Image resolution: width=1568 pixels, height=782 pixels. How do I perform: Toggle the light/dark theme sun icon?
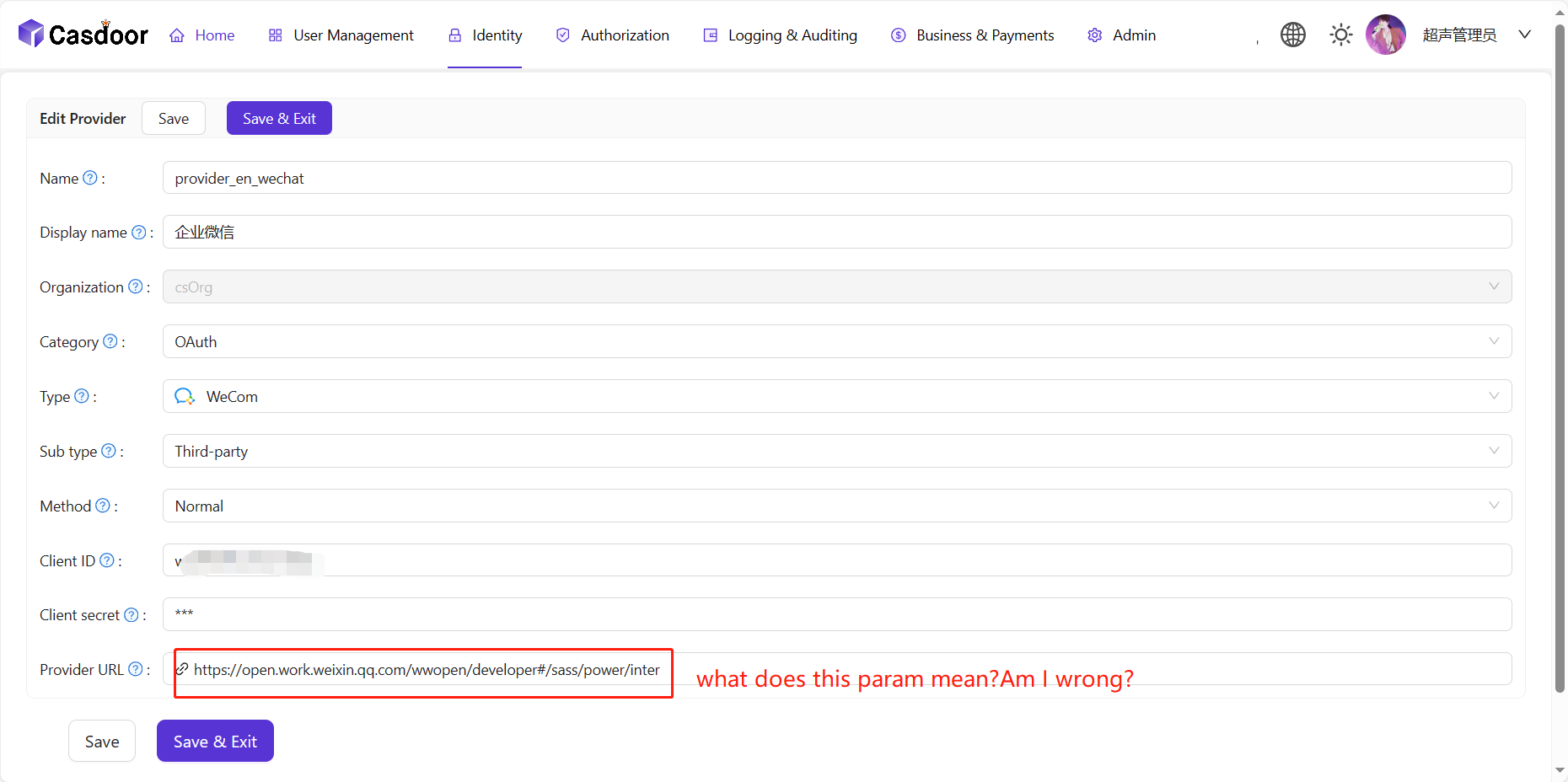point(1340,35)
